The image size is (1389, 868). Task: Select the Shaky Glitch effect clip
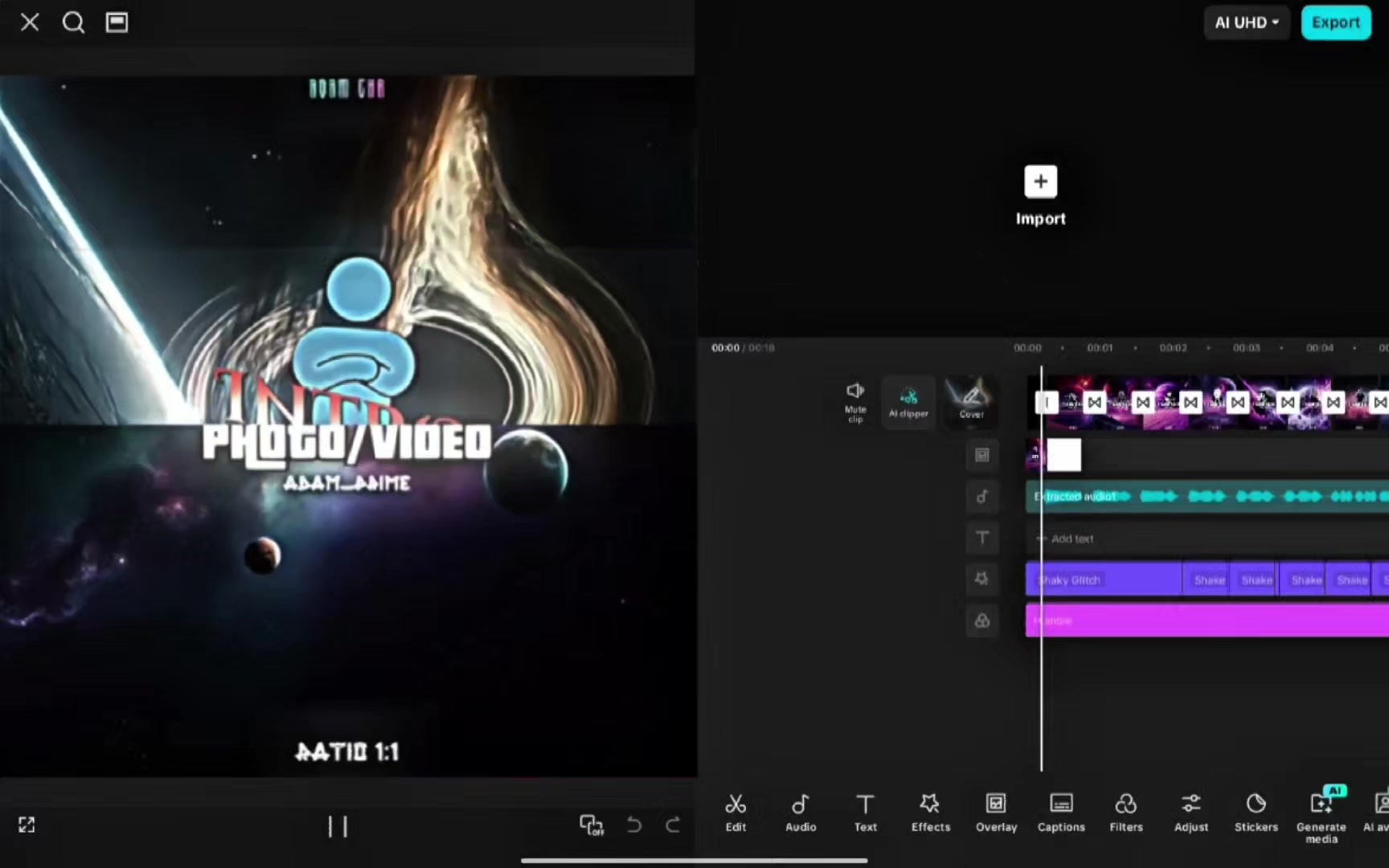(1104, 579)
